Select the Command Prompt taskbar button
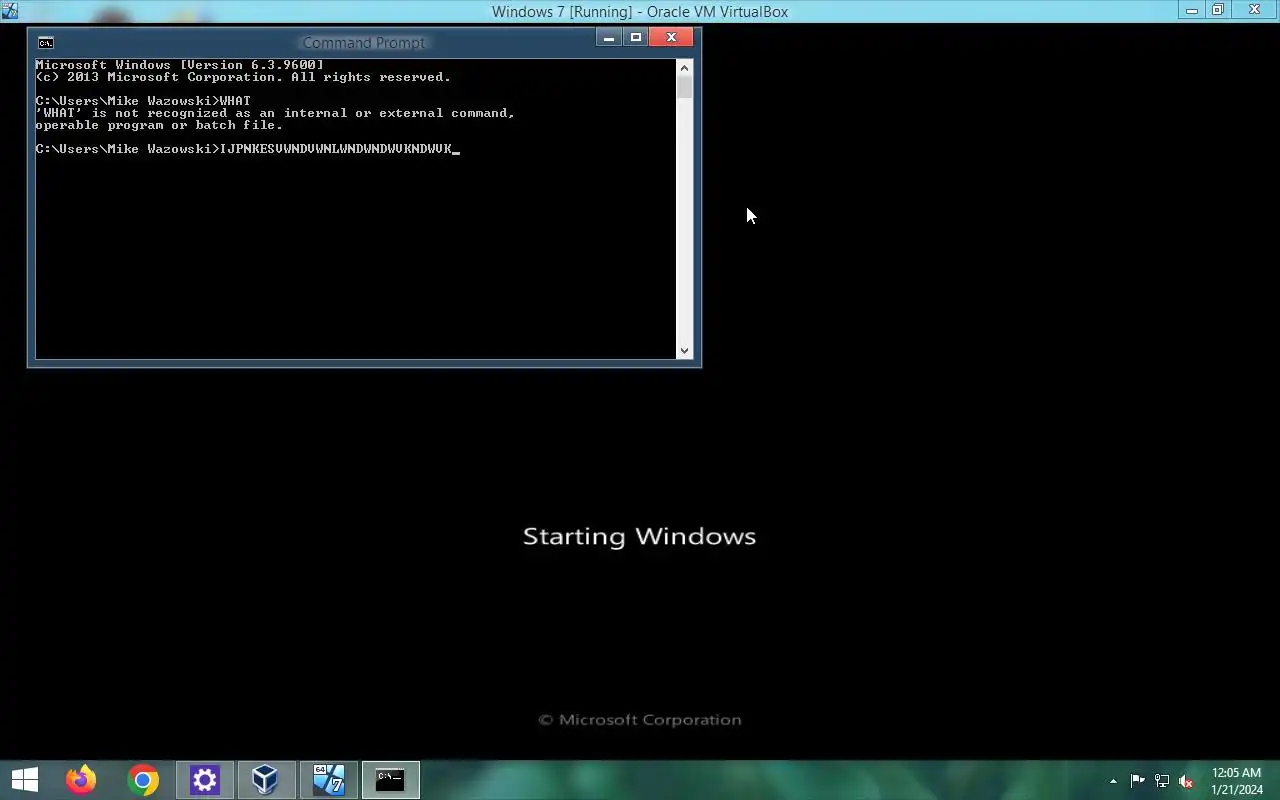The width and height of the screenshot is (1280, 800). point(390,780)
